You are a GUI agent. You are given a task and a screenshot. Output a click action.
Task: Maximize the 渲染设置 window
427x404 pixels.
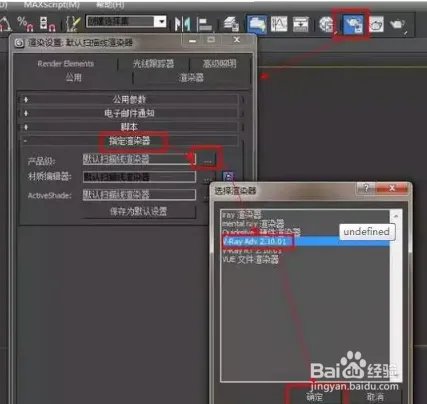pyautogui.click(x=211, y=40)
